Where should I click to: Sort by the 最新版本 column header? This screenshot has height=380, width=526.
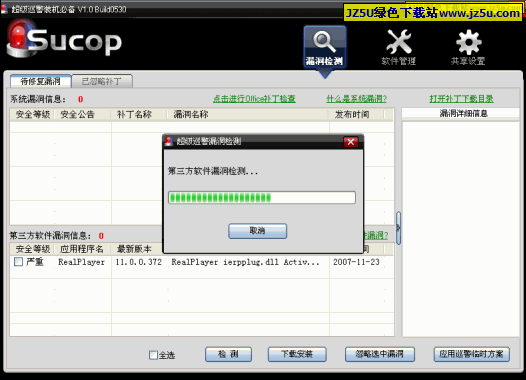coord(137,249)
